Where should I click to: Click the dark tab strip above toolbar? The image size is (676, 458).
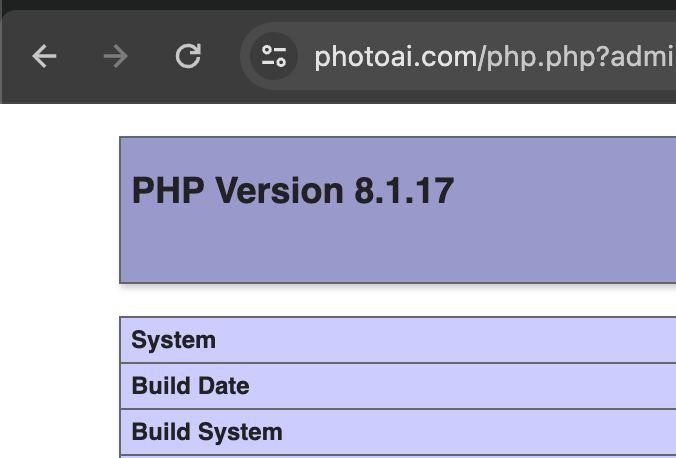338,5
